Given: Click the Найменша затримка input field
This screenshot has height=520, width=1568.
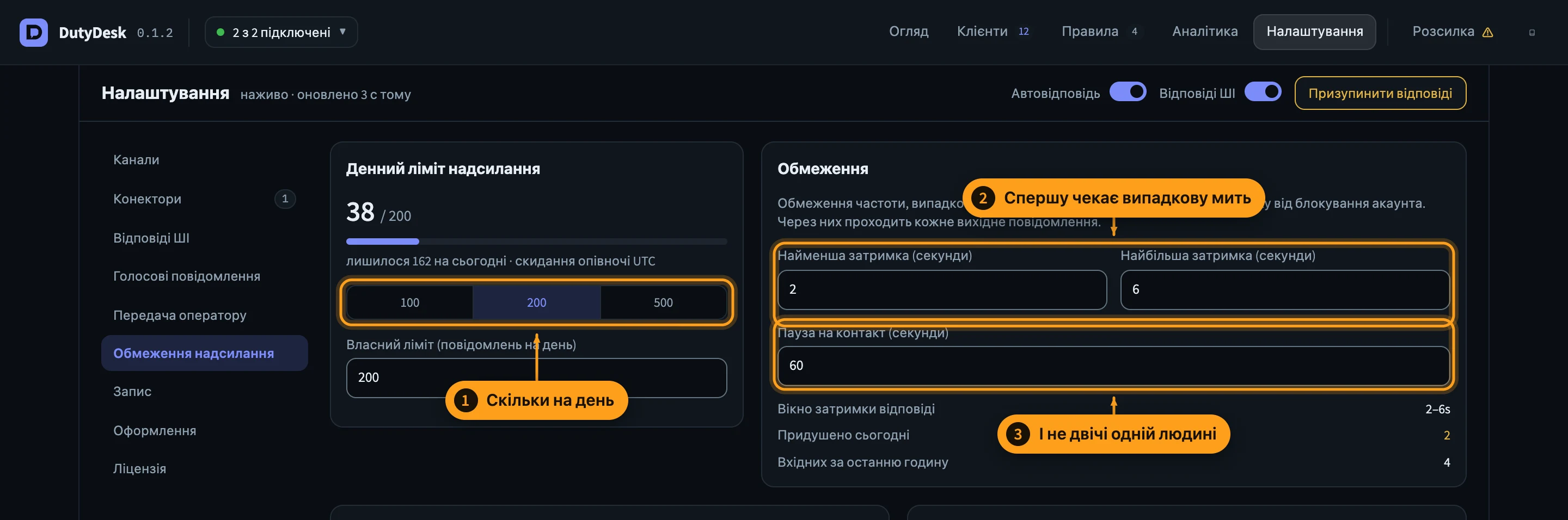Looking at the screenshot, I should point(942,289).
